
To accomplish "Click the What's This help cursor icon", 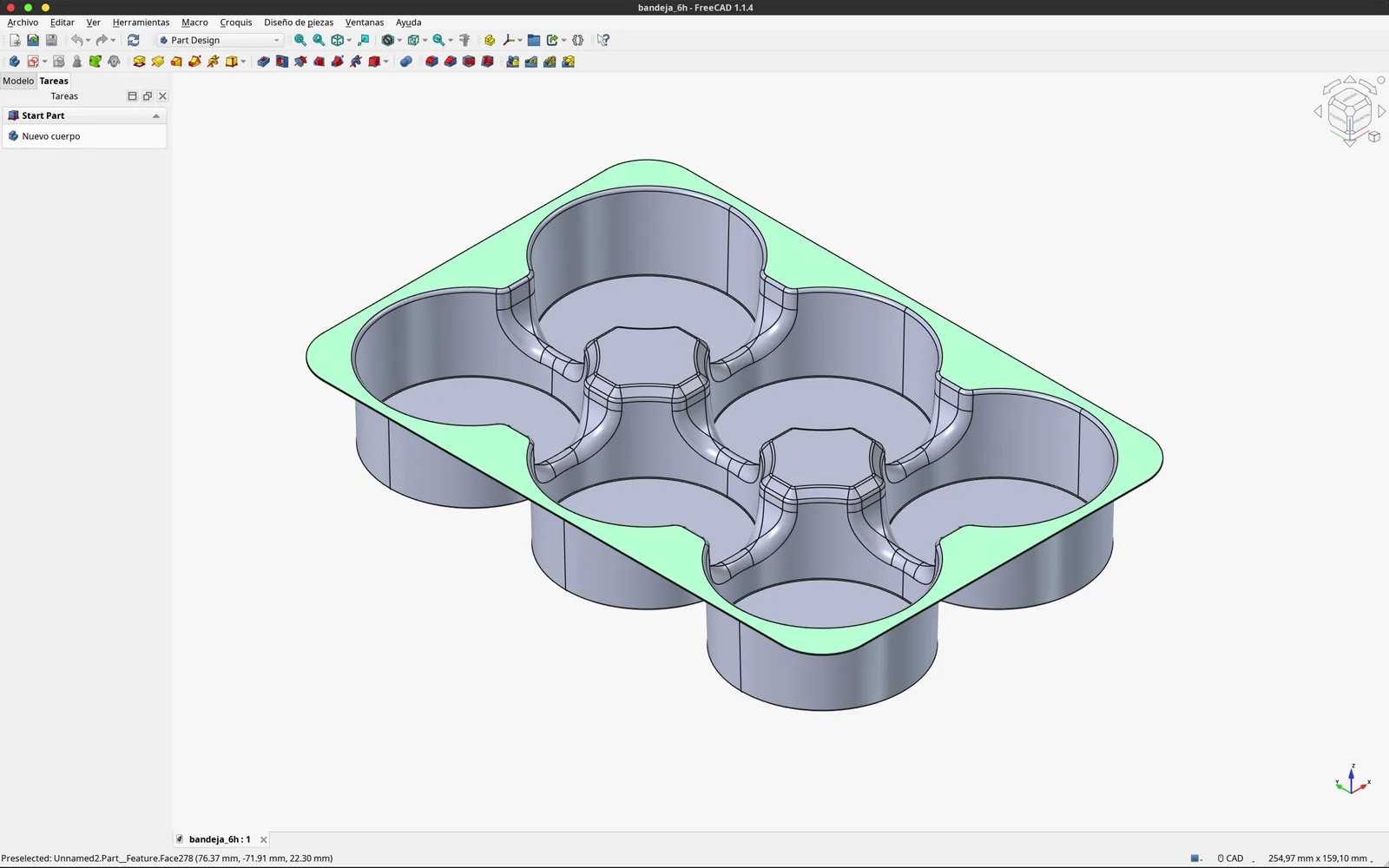I will pyautogui.click(x=603, y=40).
